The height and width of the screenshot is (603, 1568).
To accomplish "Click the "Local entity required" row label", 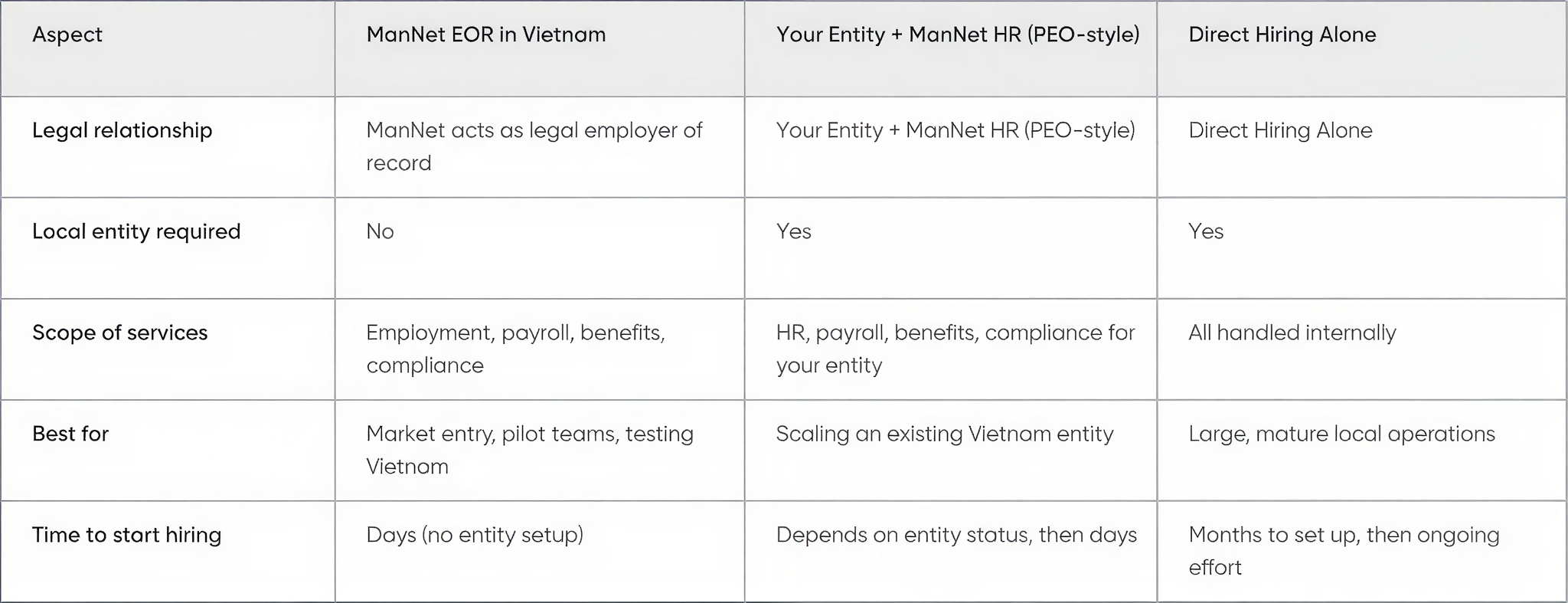I will (136, 231).
